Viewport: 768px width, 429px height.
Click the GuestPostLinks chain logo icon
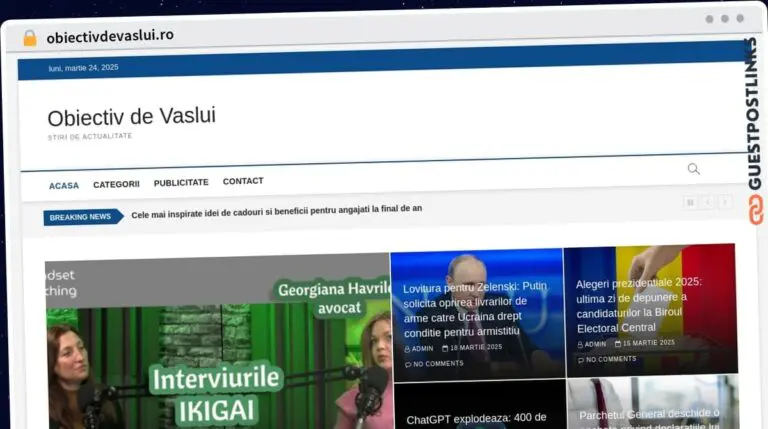tap(755, 209)
